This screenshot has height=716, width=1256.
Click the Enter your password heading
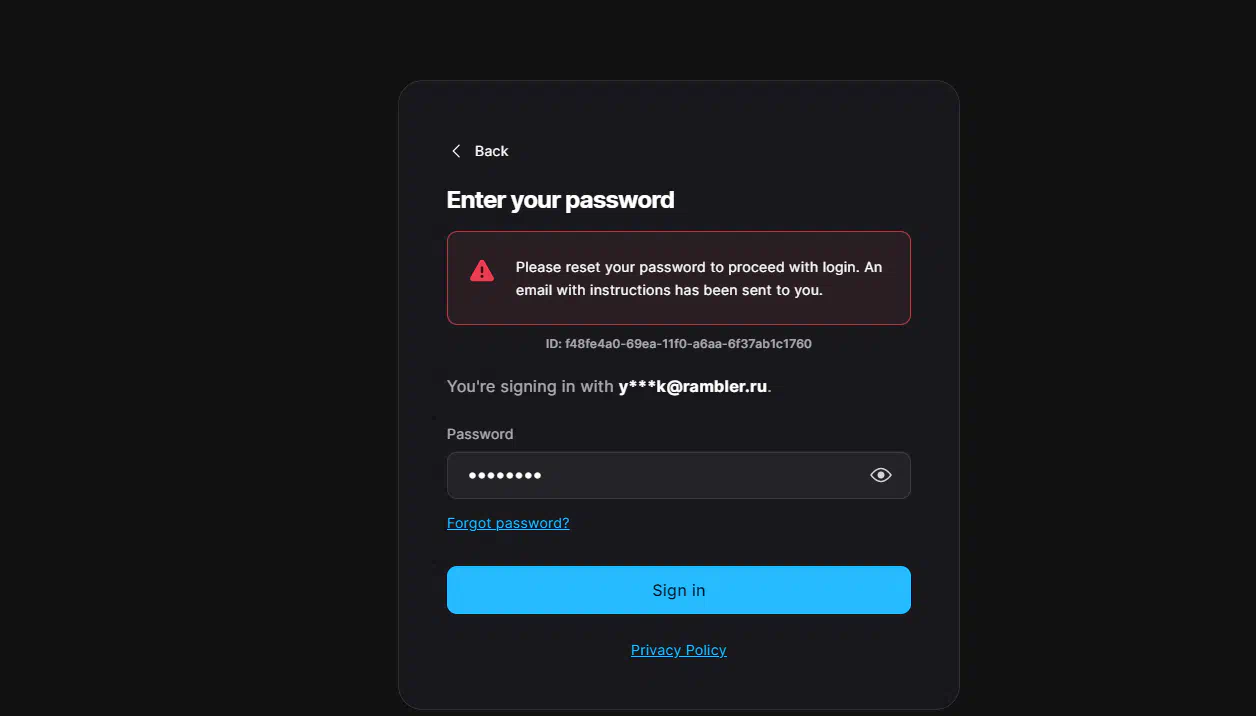pyautogui.click(x=560, y=200)
